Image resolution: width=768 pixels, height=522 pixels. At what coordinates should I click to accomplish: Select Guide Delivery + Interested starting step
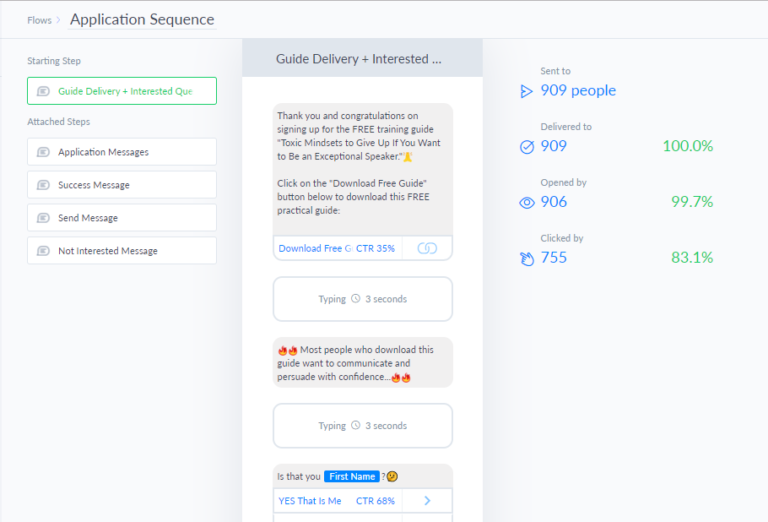122,91
